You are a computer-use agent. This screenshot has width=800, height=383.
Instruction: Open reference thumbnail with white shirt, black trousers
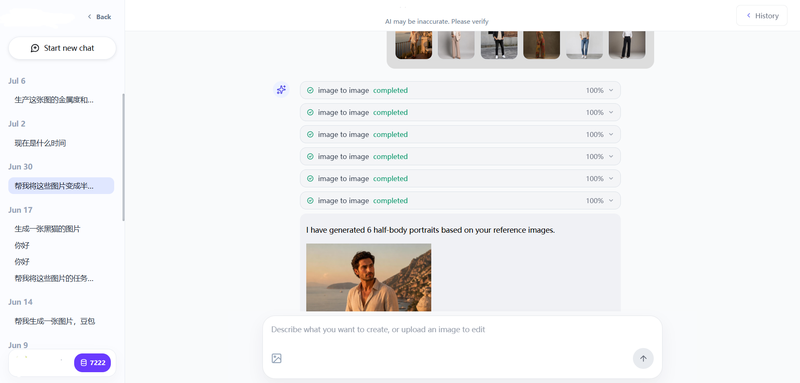(x=627, y=45)
